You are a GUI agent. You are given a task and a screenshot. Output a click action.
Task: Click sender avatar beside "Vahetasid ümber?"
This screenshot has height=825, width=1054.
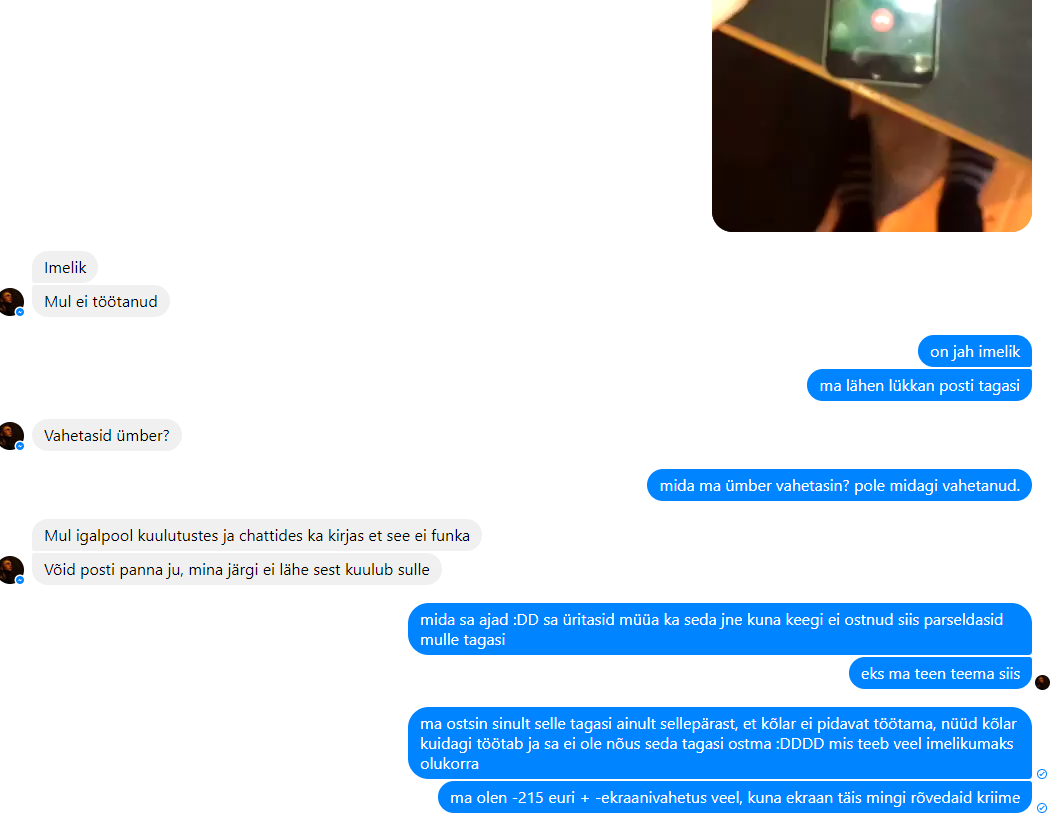(11, 436)
